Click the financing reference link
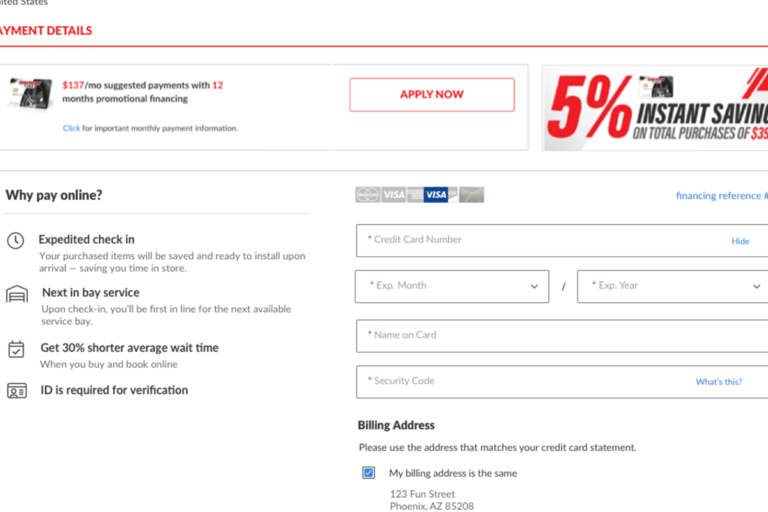768x512 pixels. [721, 195]
